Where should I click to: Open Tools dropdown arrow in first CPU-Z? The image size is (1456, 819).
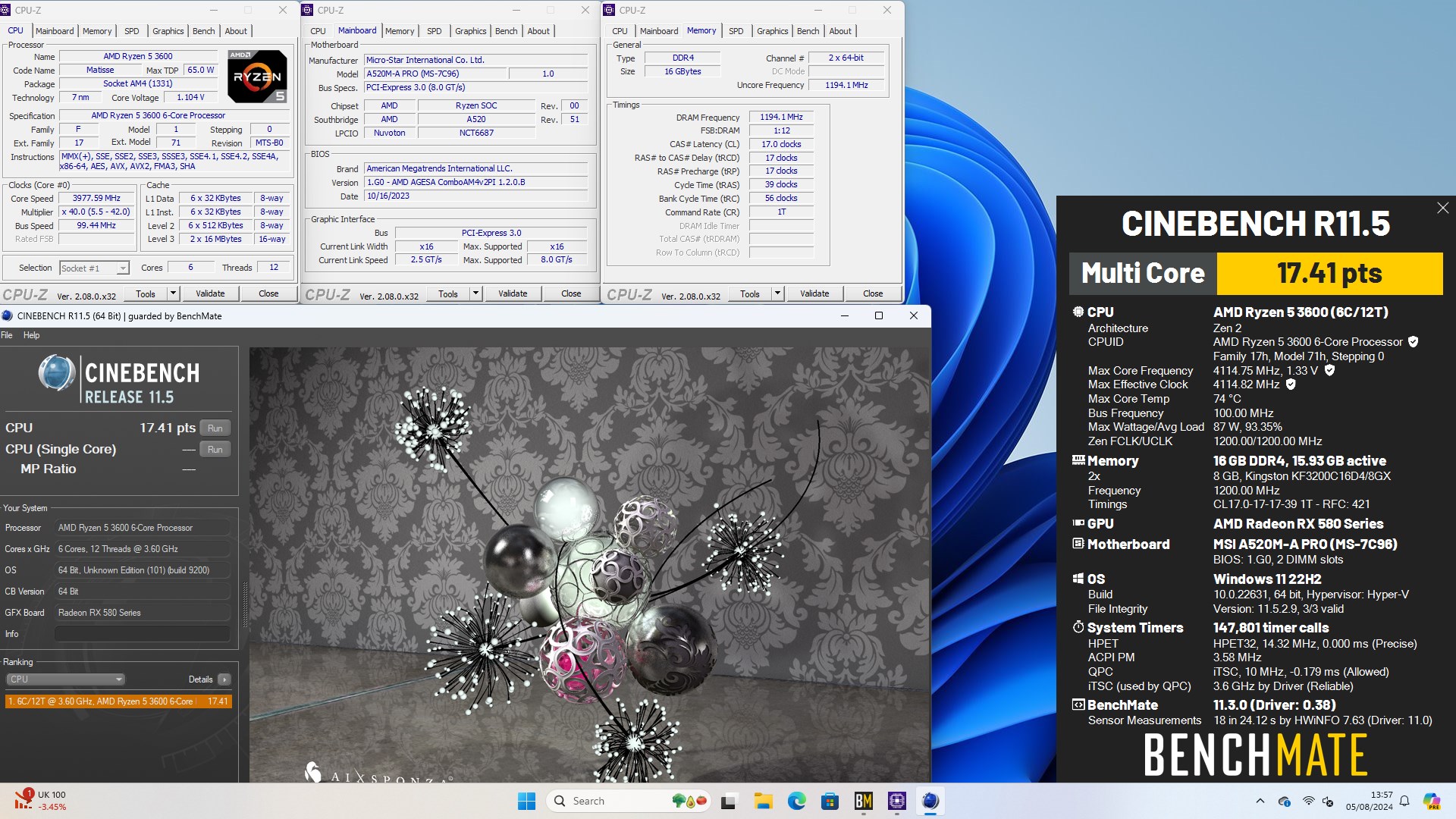click(173, 293)
